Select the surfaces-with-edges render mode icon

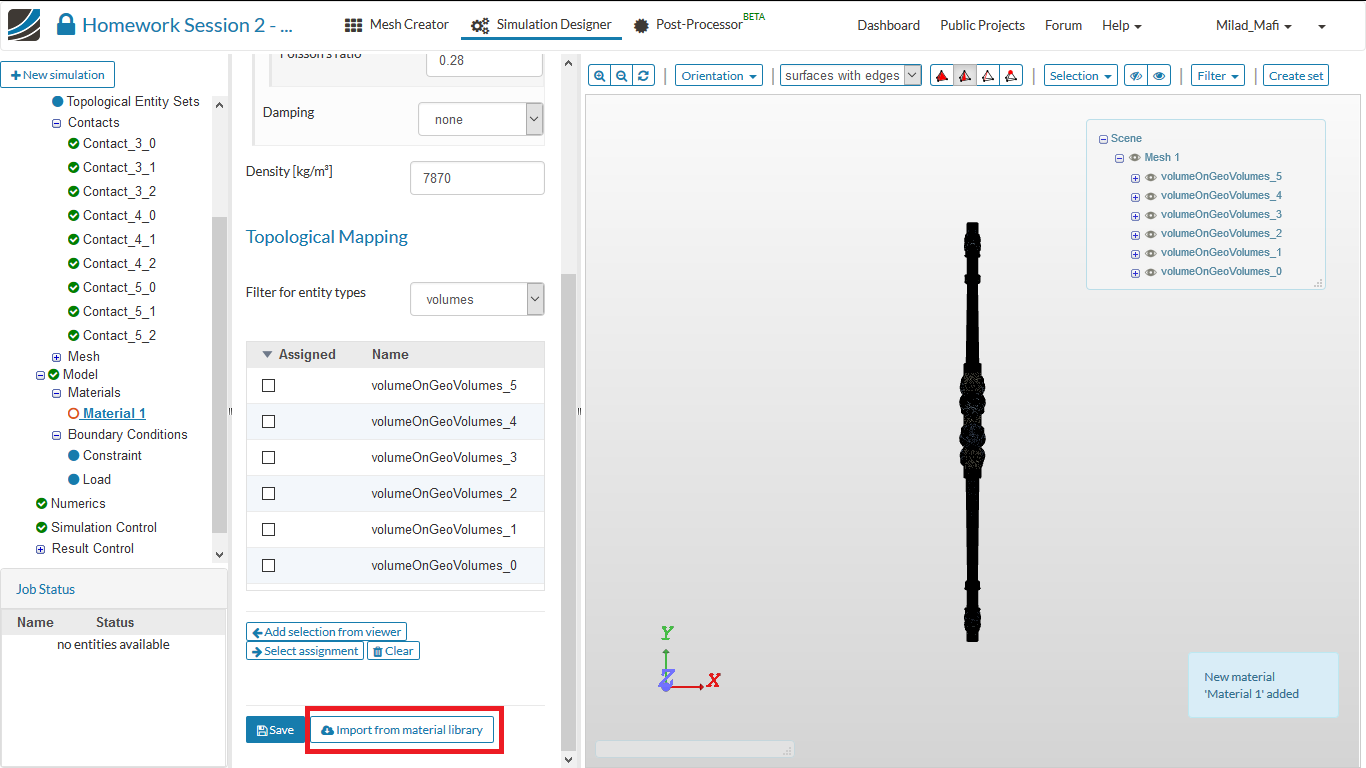point(965,76)
